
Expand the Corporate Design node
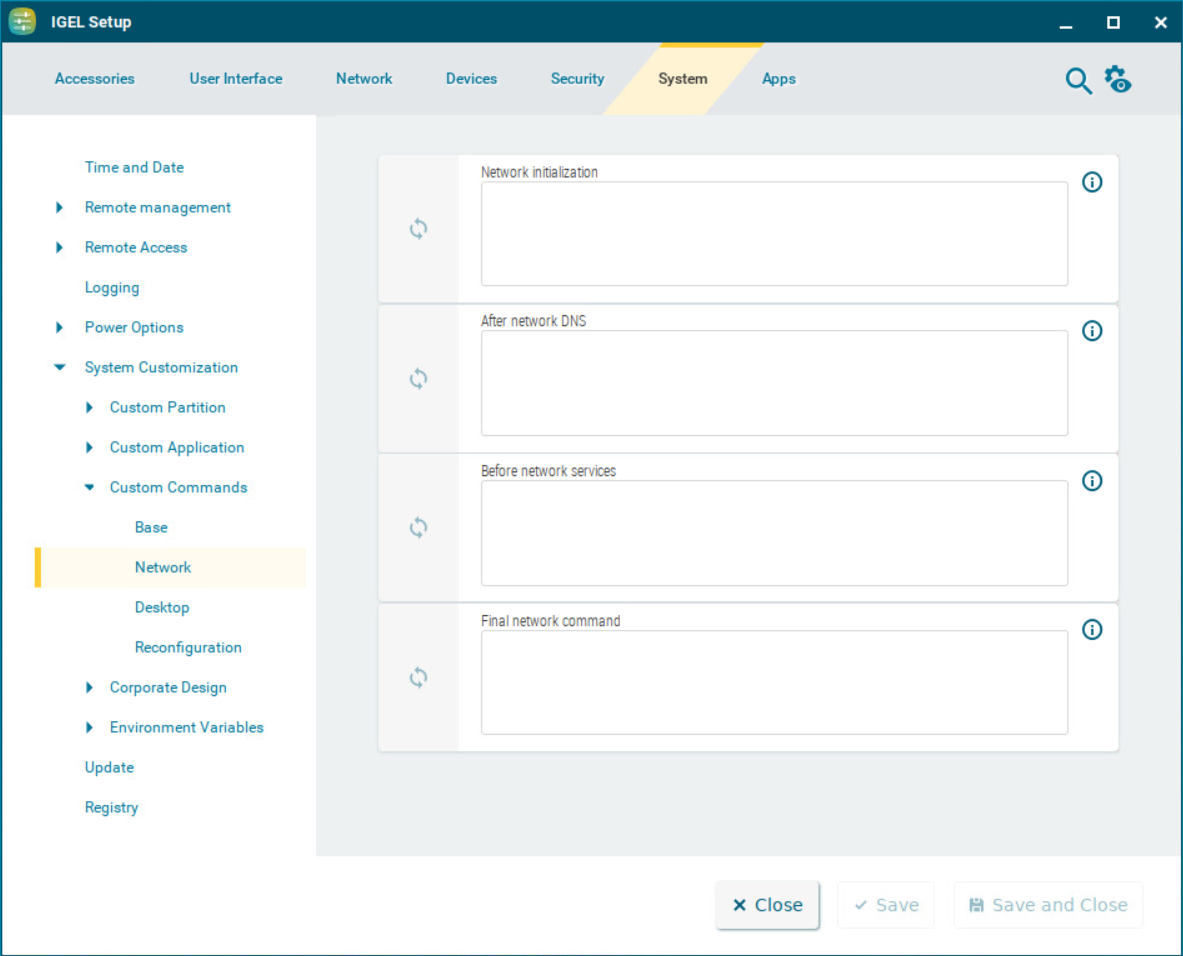point(89,688)
